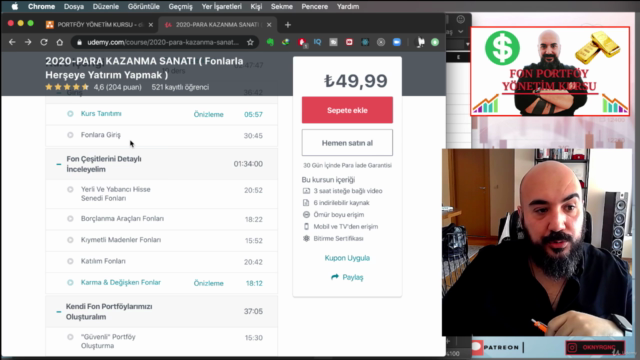
Task: Click the Instagram OKNYRGNC badge
Action: pyautogui.click(x=595, y=347)
